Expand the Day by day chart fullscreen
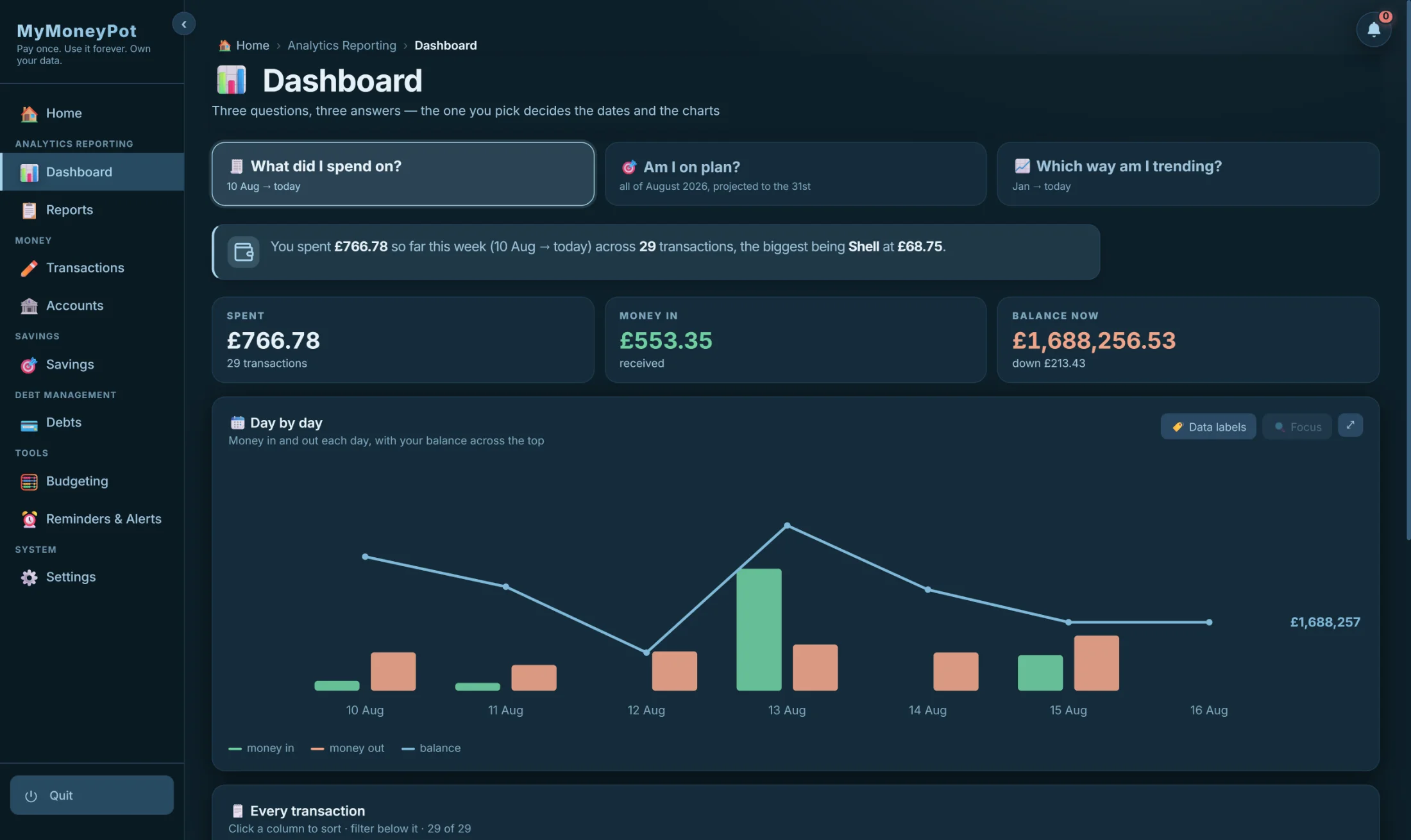The width and height of the screenshot is (1411, 840). [1350, 425]
